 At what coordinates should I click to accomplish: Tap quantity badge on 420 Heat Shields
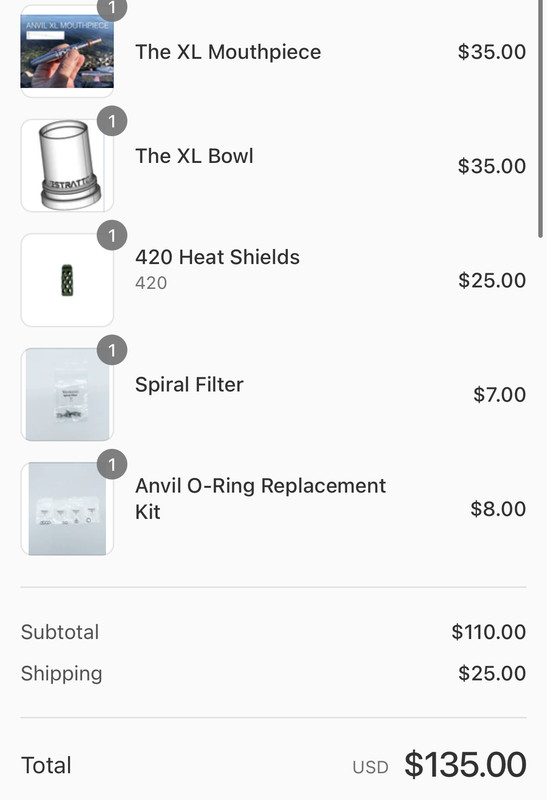[x=112, y=236]
